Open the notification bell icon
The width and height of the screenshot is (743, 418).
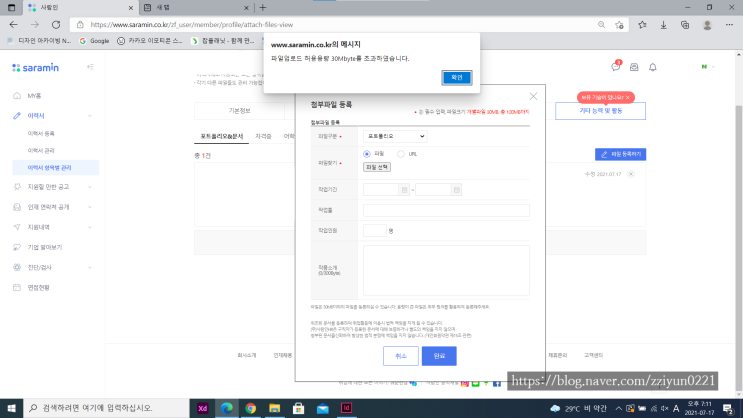[x=652, y=67]
